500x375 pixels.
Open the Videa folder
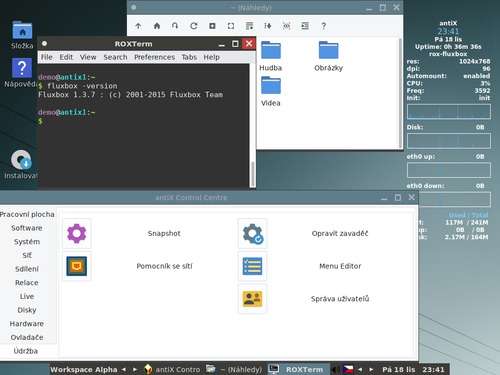(x=271, y=85)
